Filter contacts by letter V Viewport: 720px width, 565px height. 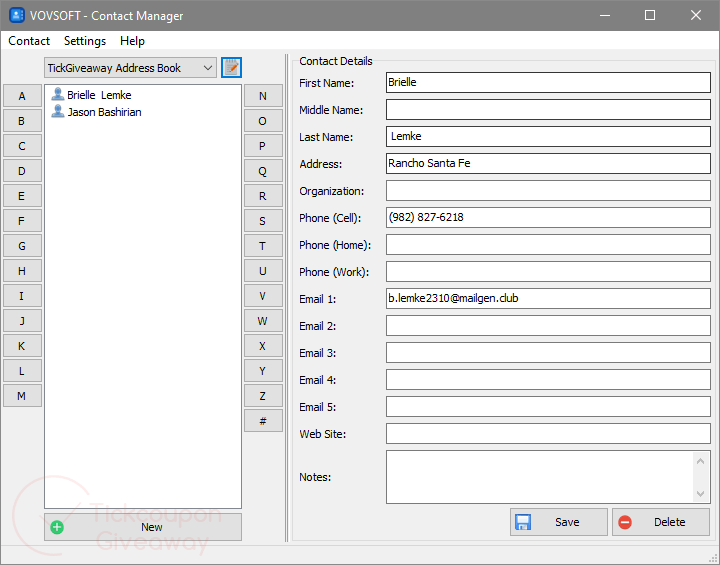(263, 296)
